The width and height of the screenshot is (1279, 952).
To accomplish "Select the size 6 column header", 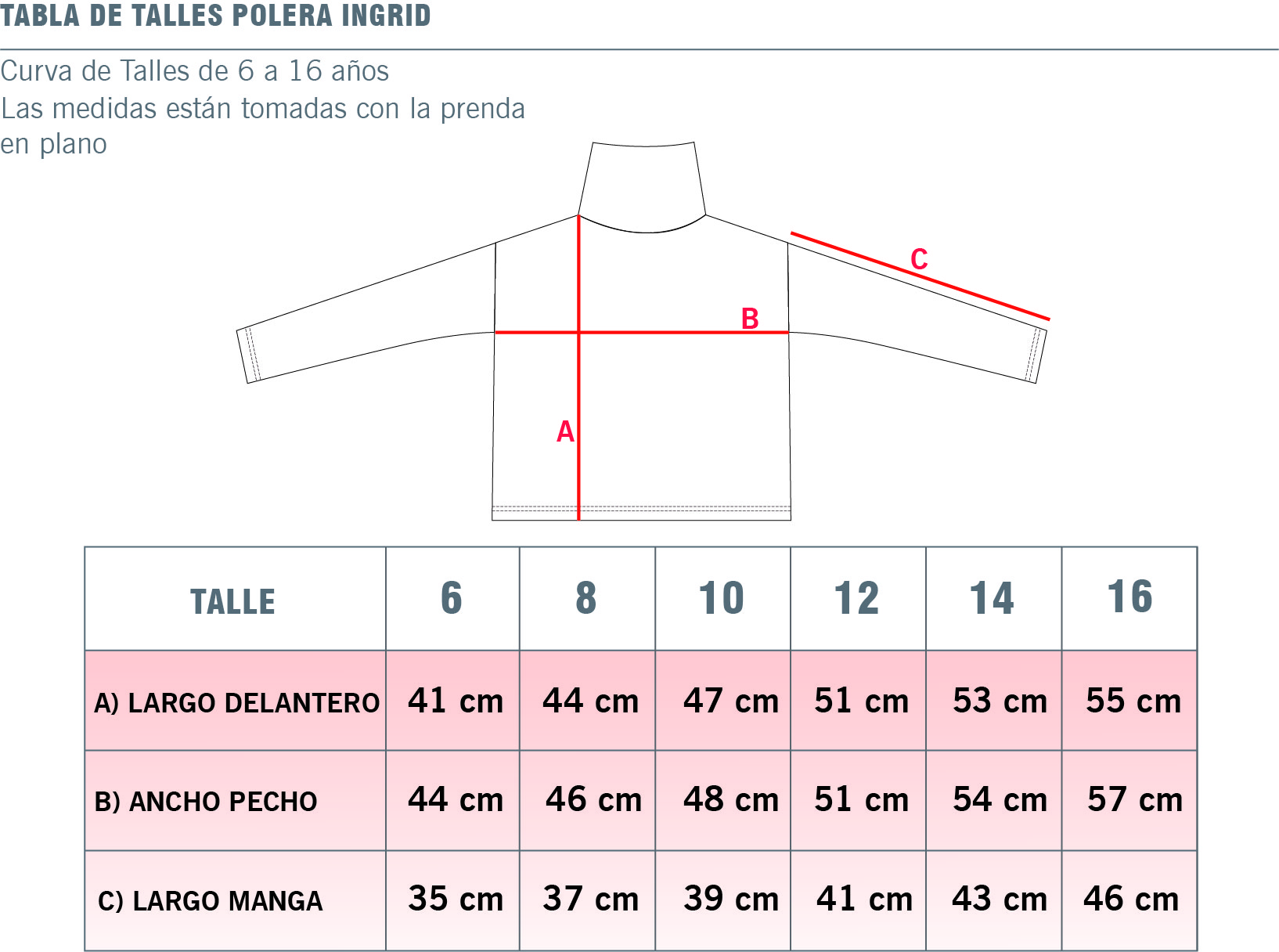I will (x=452, y=599).
